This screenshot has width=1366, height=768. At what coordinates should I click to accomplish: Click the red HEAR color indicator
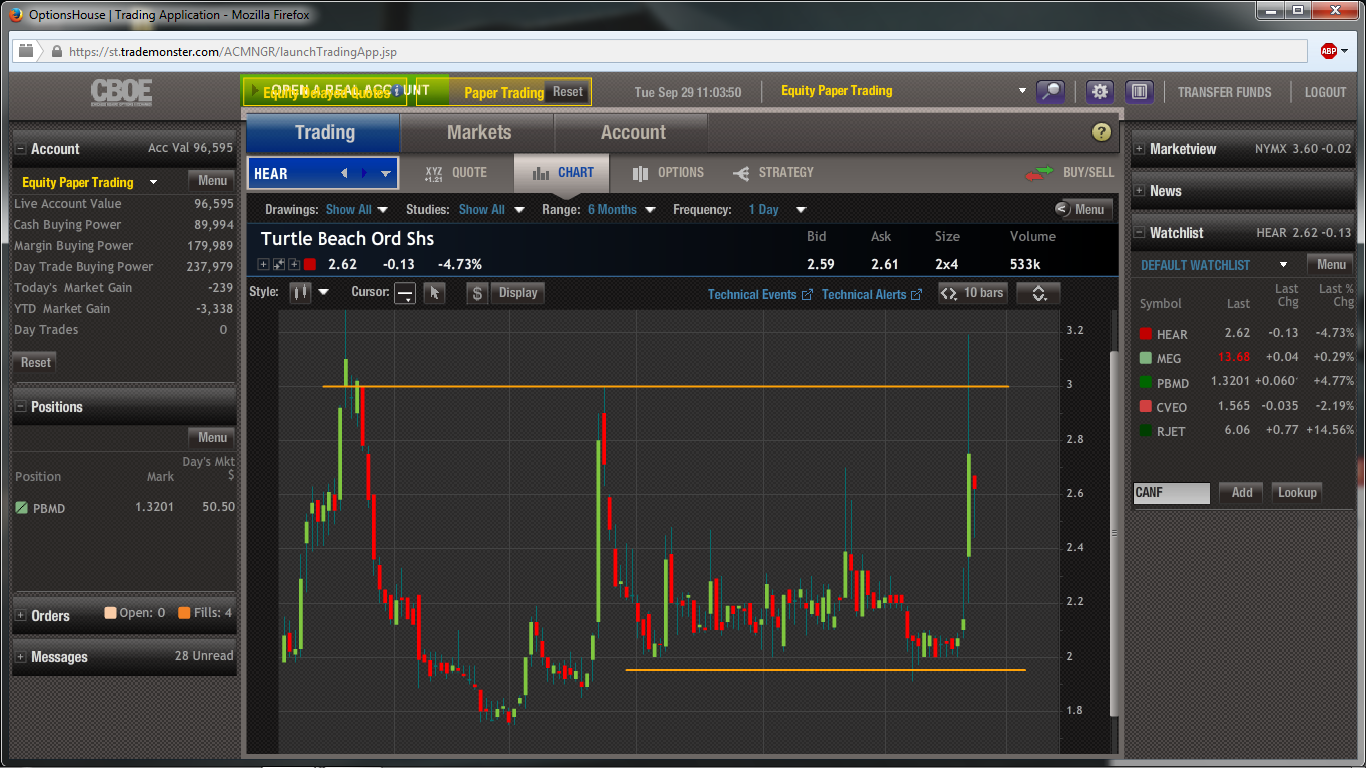[x=310, y=265]
